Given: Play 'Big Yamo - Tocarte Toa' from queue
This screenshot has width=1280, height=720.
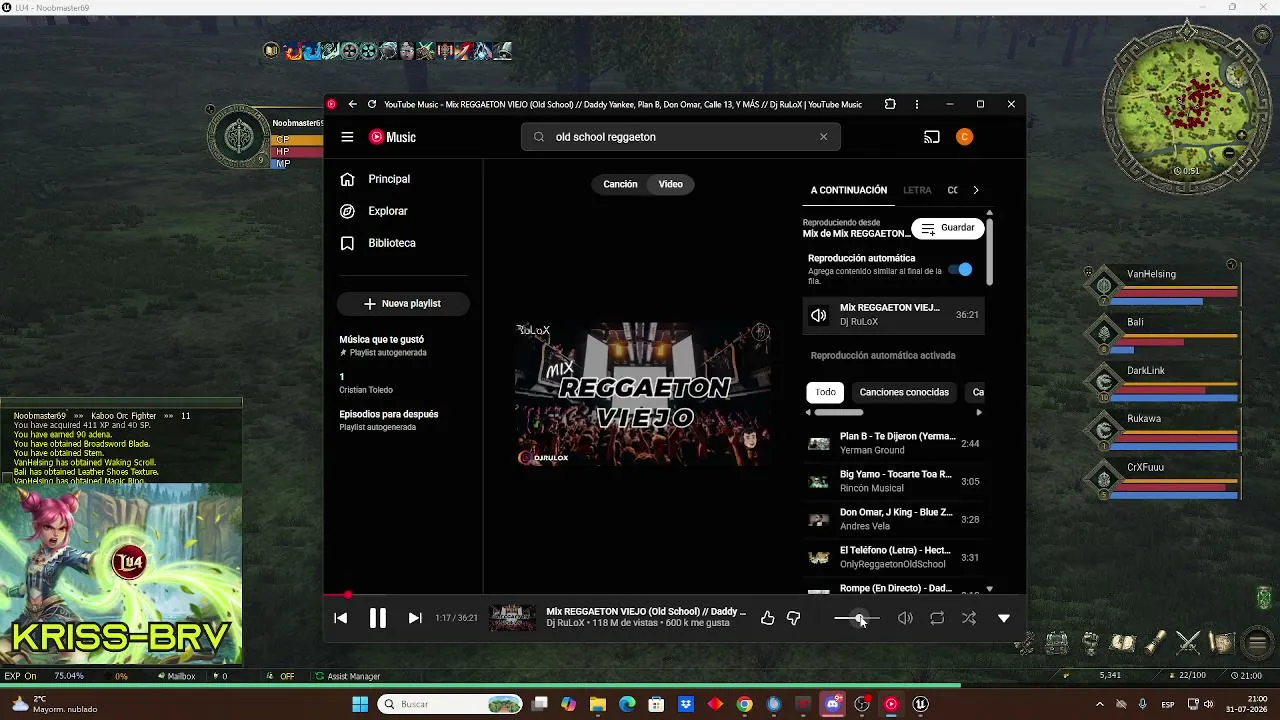Looking at the screenshot, I should click(894, 481).
